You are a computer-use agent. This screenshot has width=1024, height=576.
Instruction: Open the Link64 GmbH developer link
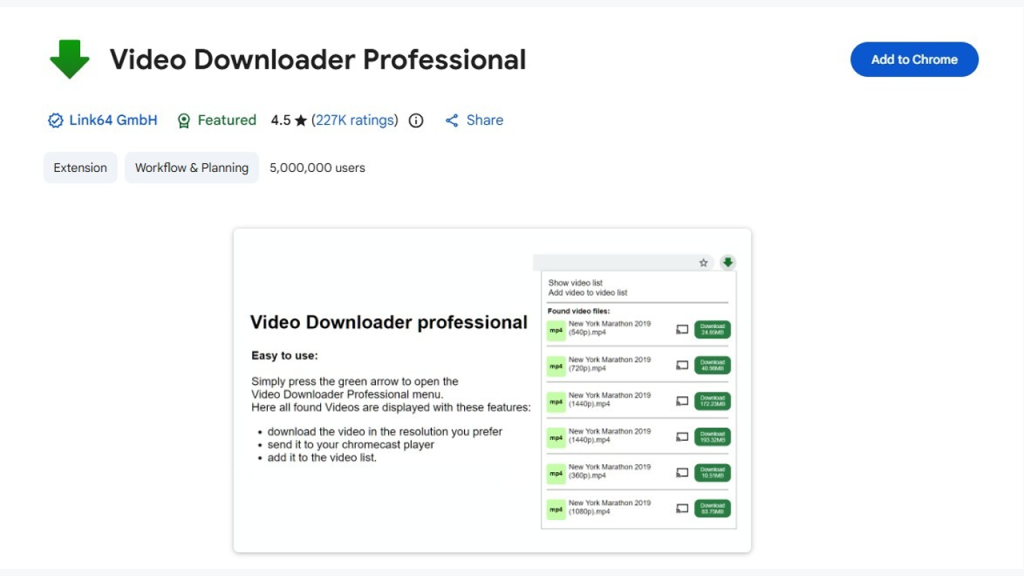tap(113, 120)
